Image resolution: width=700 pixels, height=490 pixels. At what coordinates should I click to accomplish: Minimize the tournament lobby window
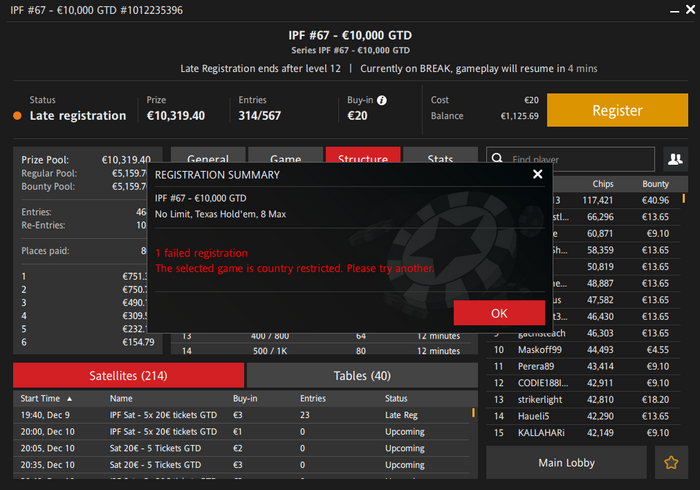[x=675, y=11]
